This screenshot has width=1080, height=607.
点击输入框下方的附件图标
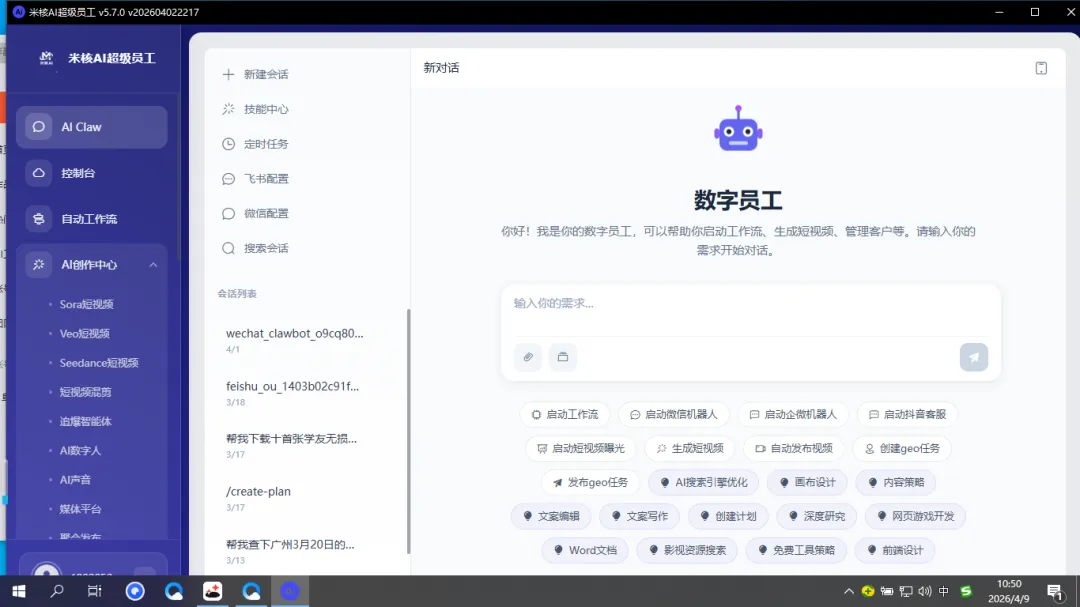527,357
